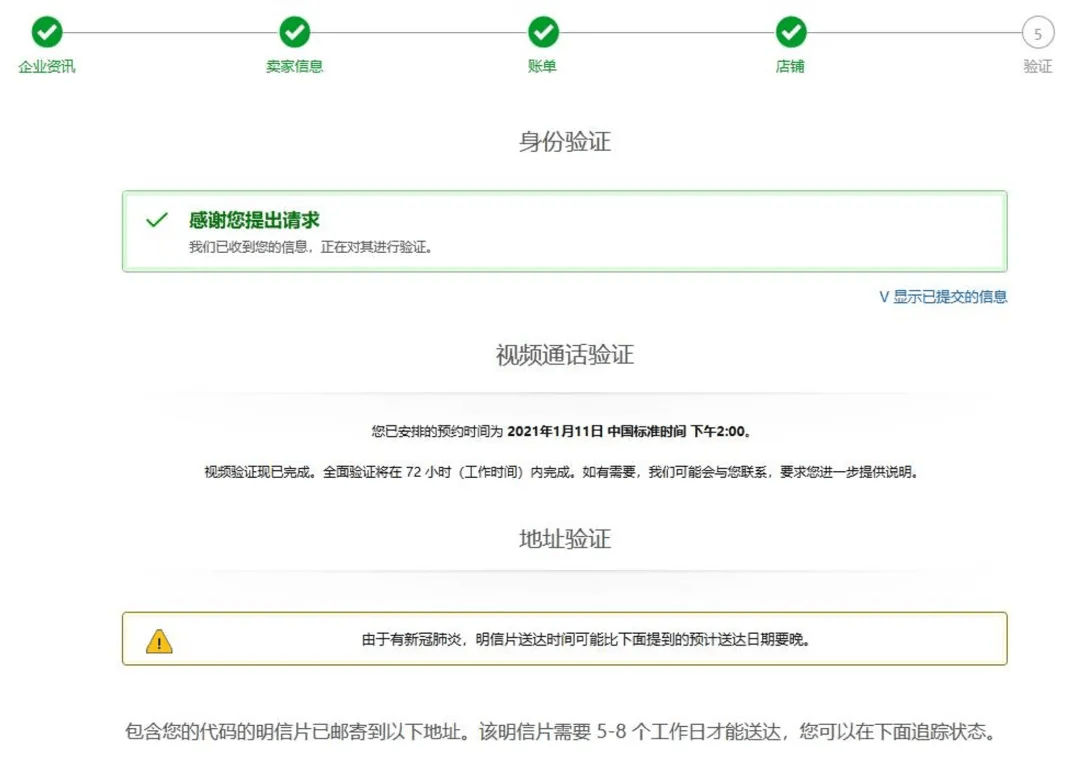Click the green checkmark above 卖家信息
1080x758 pixels.
pyautogui.click(x=295, y=33)
